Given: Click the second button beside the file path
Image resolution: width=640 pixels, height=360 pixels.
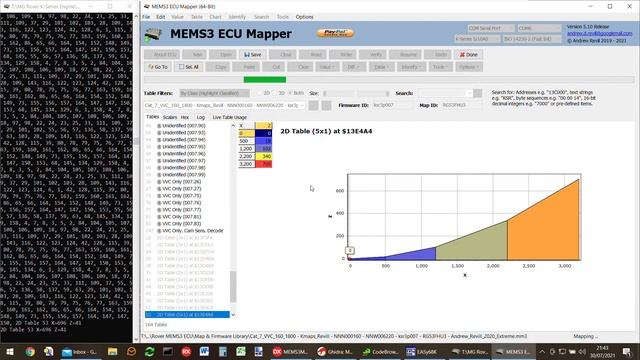Looking at the screenshot, I should [327, 105].
